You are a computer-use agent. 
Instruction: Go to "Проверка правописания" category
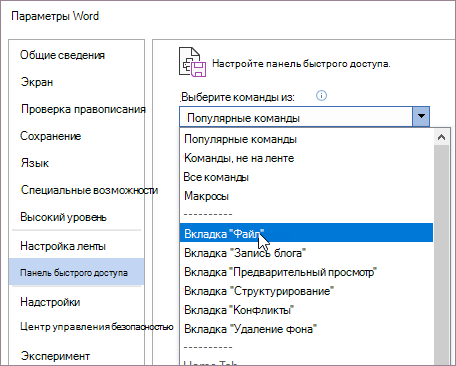tap(83, 109)
